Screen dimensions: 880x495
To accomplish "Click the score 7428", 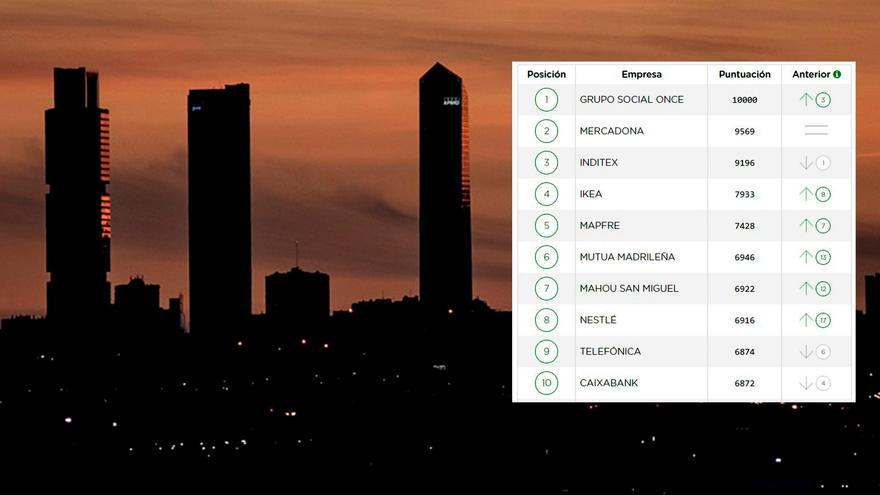I will click(x=744, y=226).
